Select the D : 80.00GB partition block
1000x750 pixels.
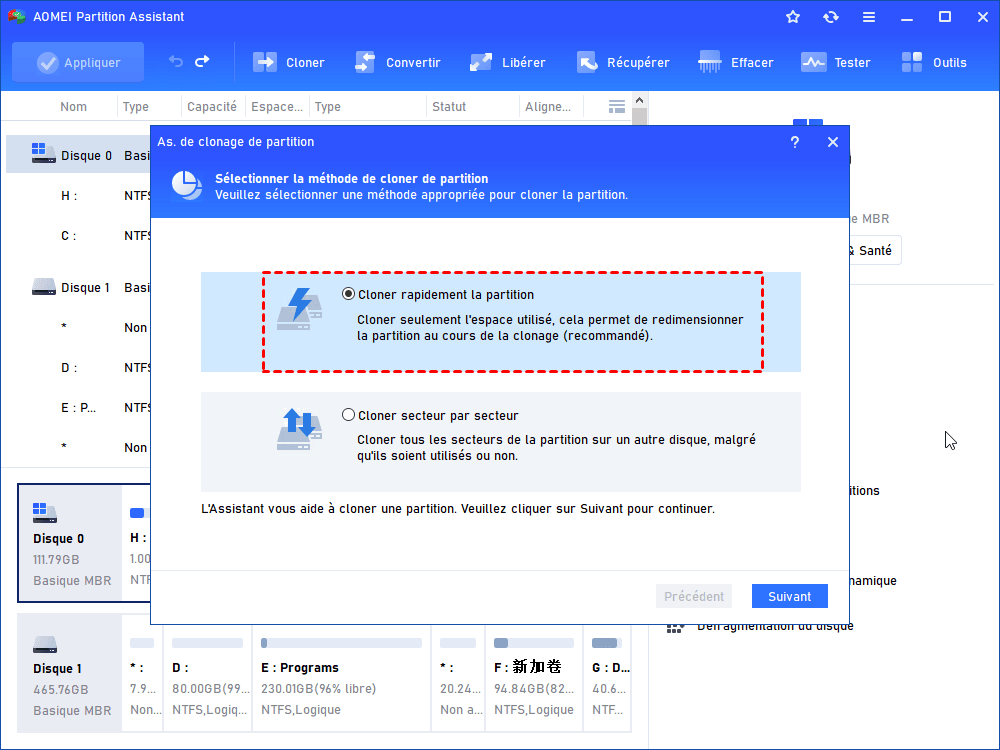pyautogui.click(x=208, y=679)
